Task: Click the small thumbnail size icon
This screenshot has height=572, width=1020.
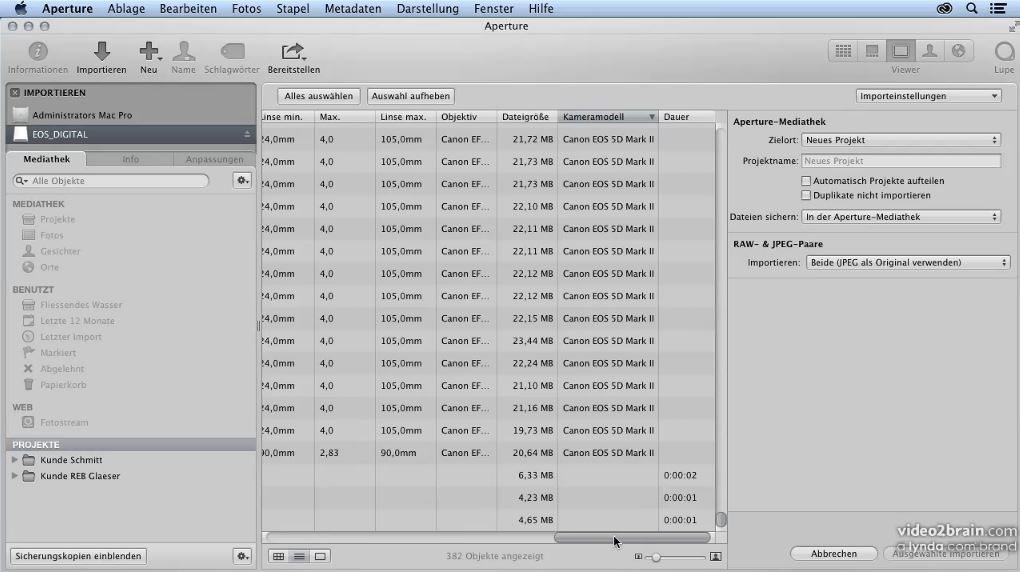Action: [638, 556]
